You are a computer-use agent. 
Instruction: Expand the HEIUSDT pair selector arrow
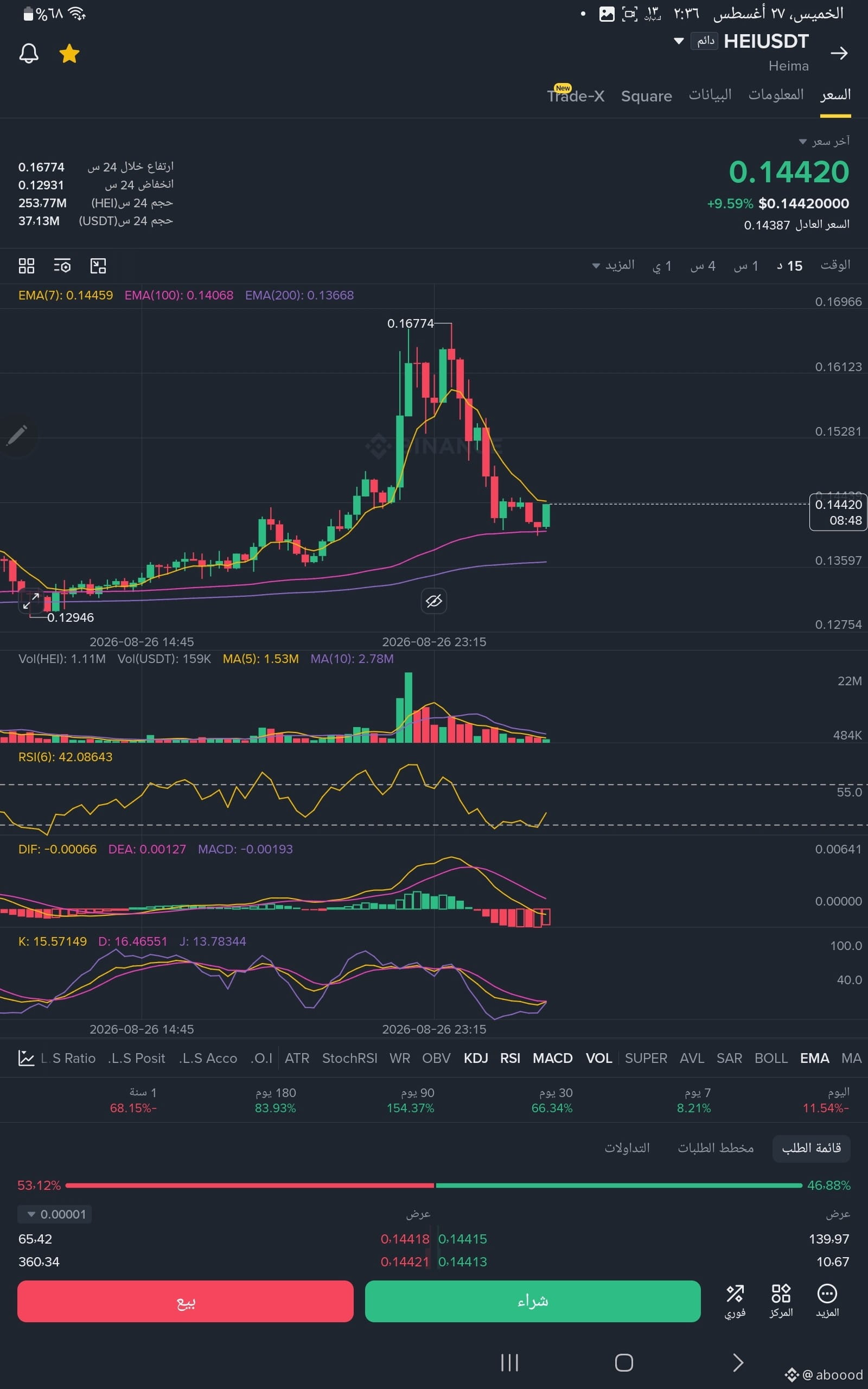679,41
